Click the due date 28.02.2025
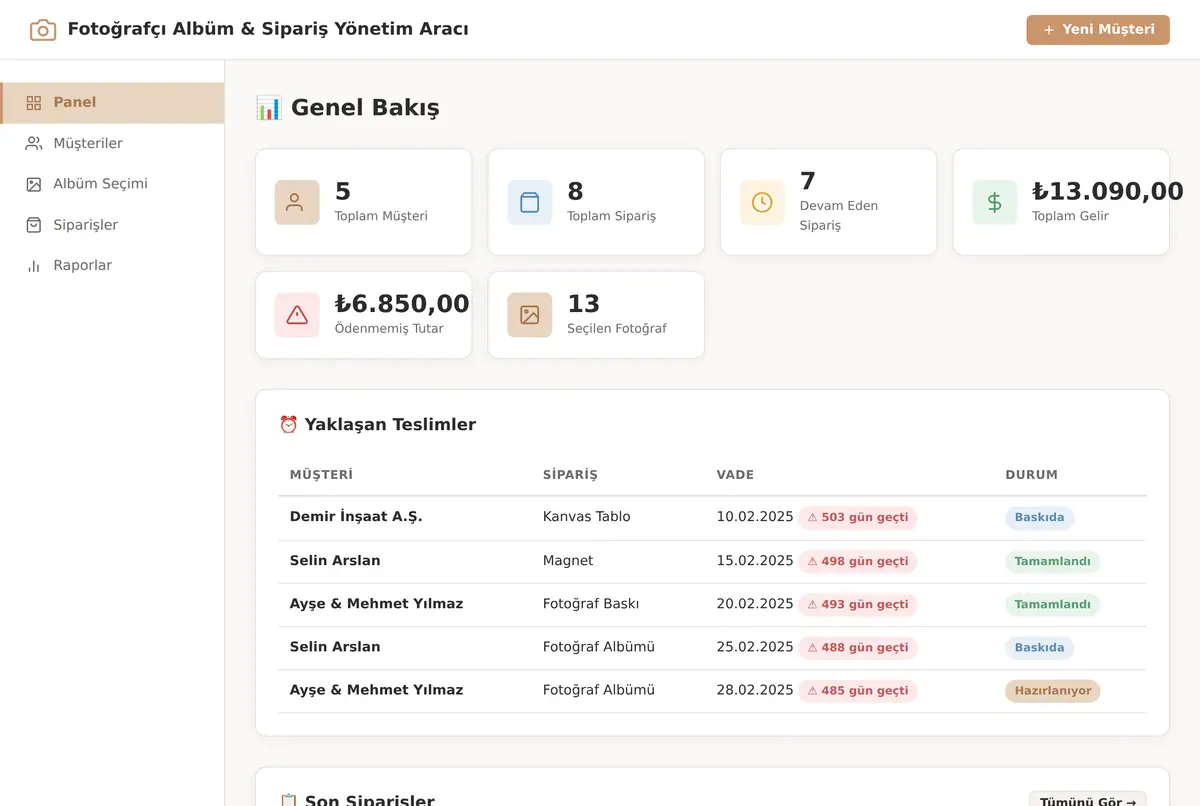The width and height of the screenshot is (1200, 806). (x=755, y=690)
